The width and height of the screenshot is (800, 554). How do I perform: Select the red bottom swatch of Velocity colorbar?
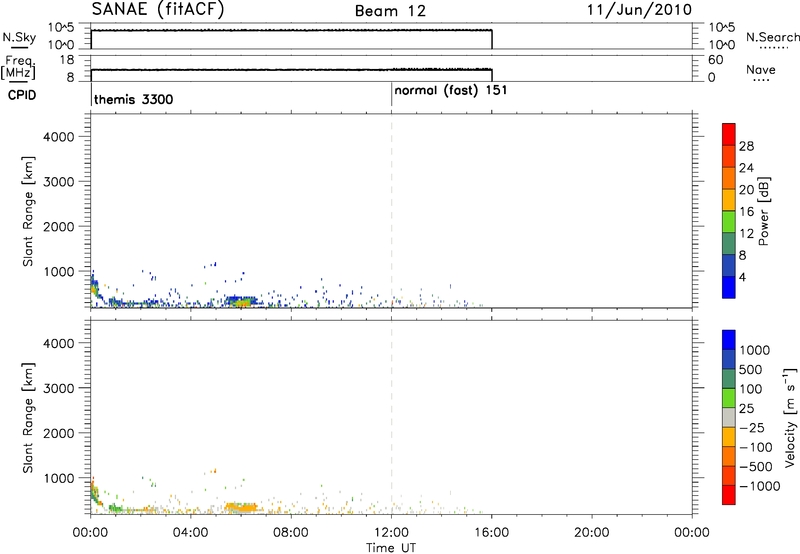pos(728,497)
